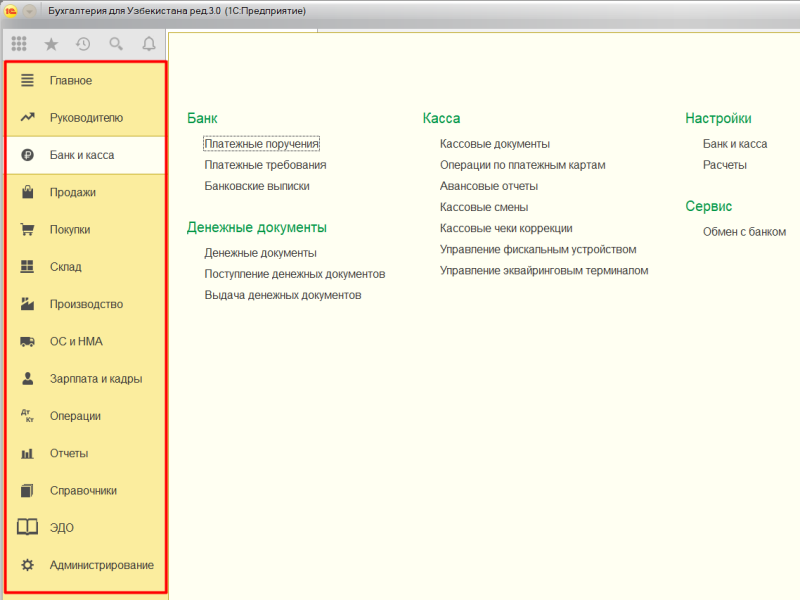The width and height of the screenshot is (800, 600).
Task: Switch to the Главное section
Action: tap(71, 80)
